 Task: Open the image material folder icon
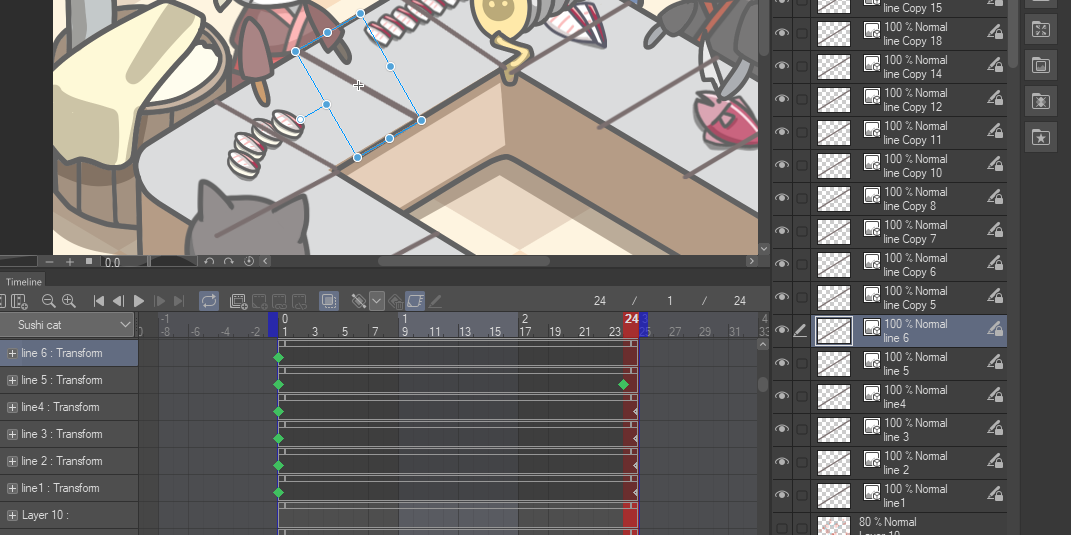[1040, 66]
